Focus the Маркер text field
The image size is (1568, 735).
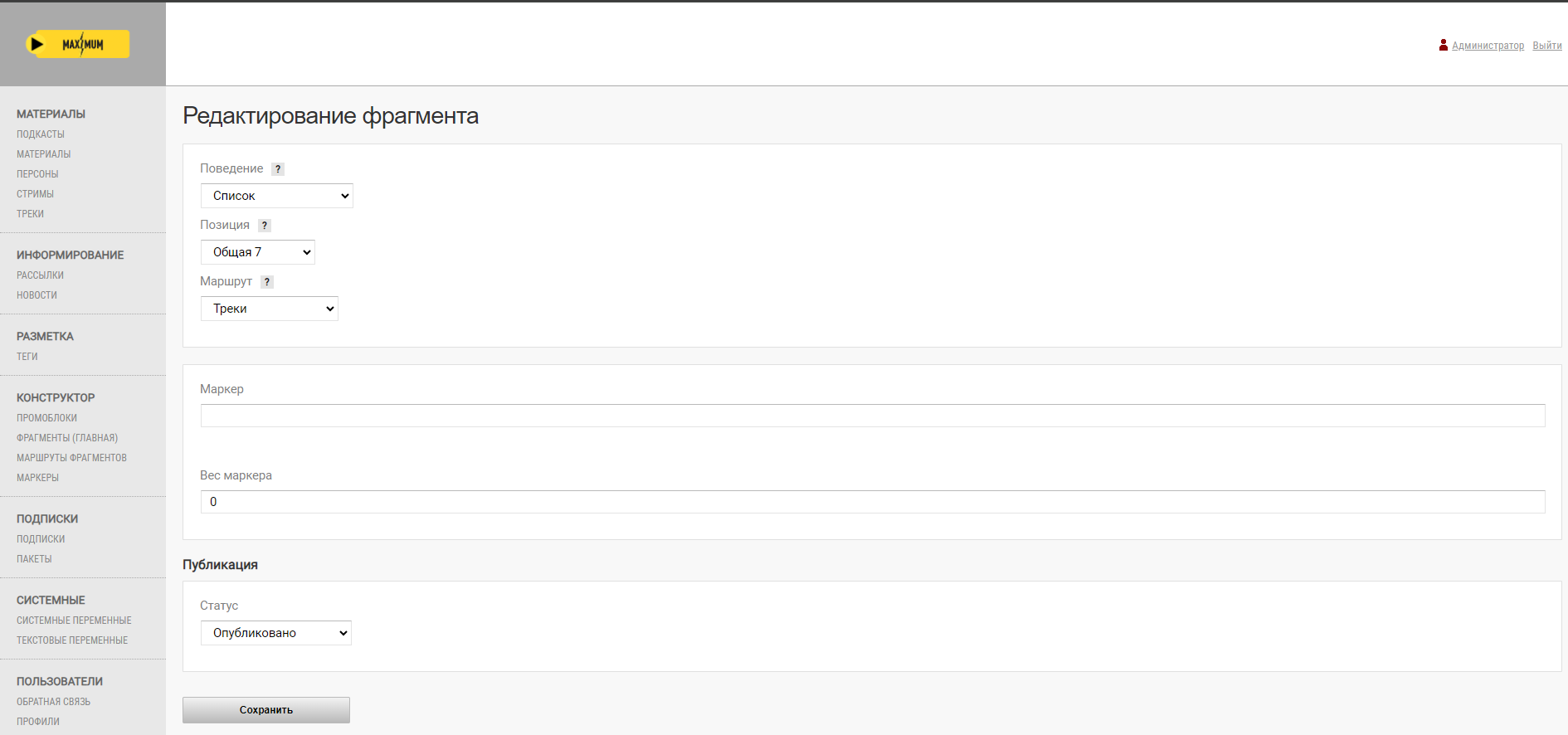pyautogui.click(x=873, y=416)
